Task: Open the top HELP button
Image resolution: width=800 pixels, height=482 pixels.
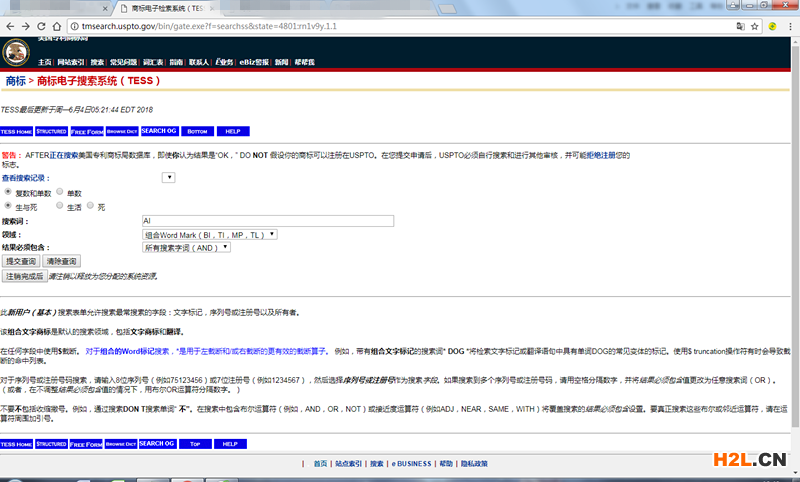Action: [x=233, y=132]
